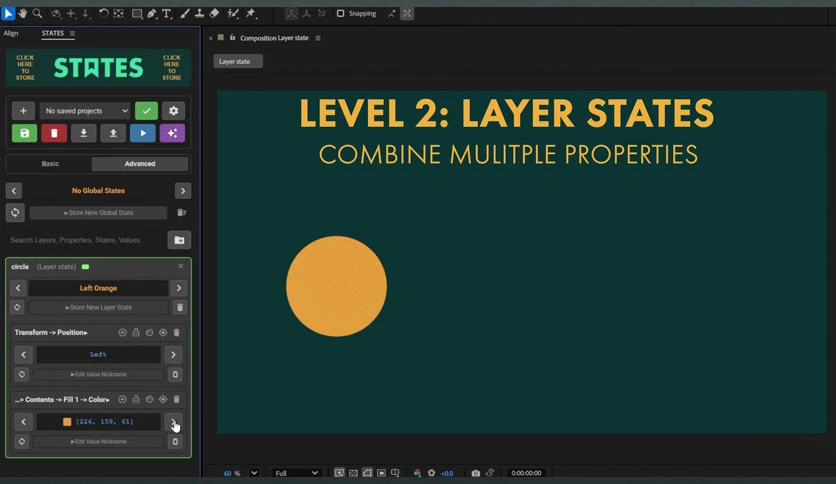Image resolution: width=836 pixels, height=484 pixels.
Task: Go to next global state
Action: tap(183, 190)
